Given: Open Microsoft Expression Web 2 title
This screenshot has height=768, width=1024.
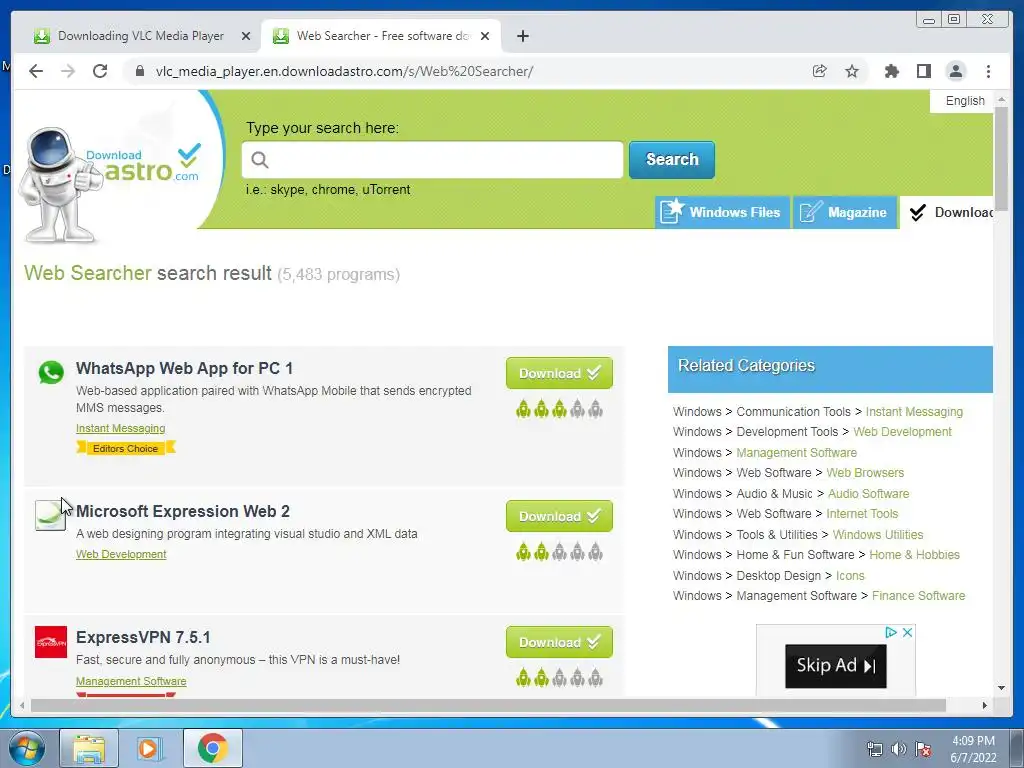Looking at the screenshot, I should point(182,511).
